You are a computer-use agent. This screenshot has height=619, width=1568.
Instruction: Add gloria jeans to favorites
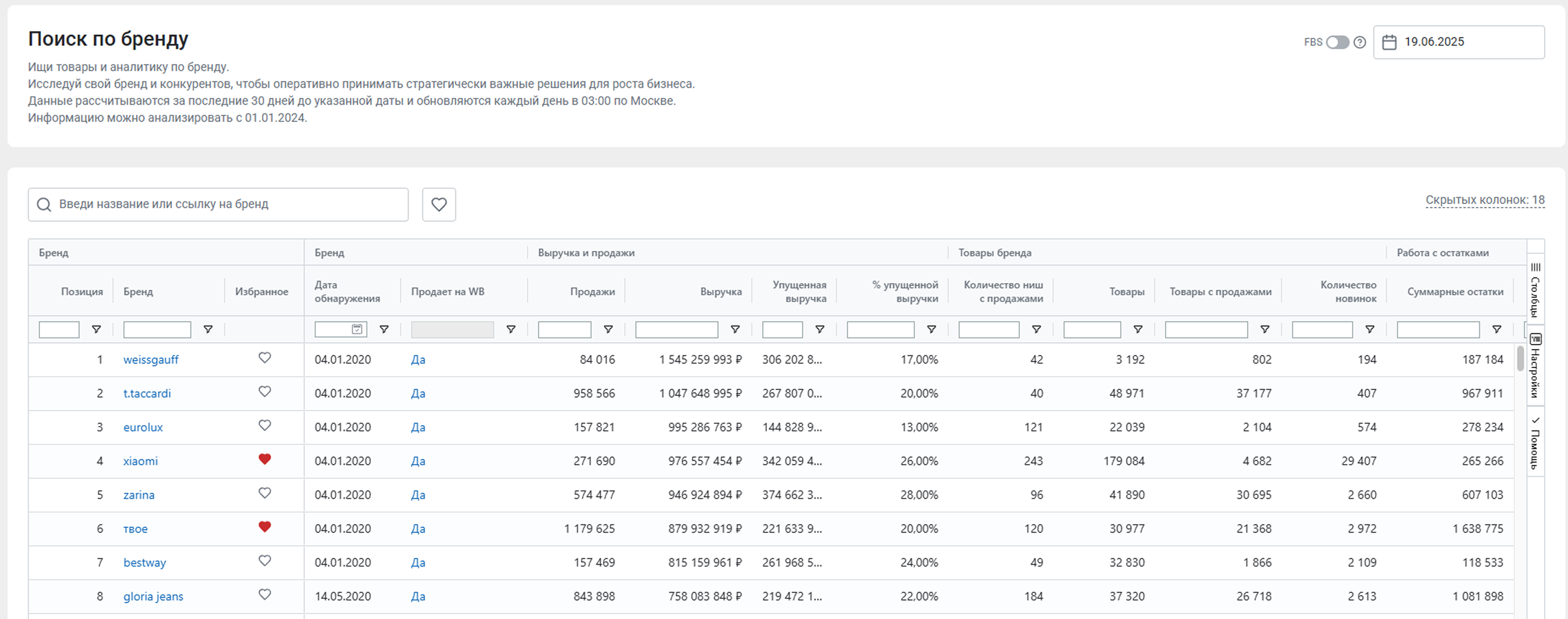pos(264,594)
